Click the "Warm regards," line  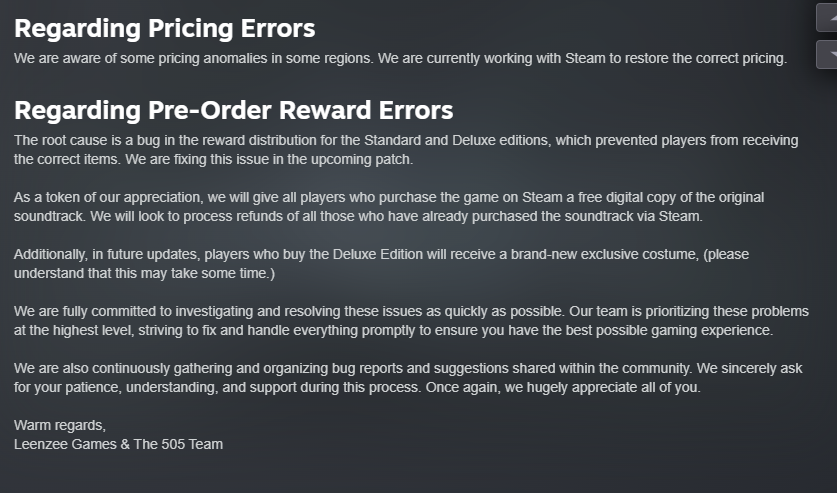[x=59, y=425]
